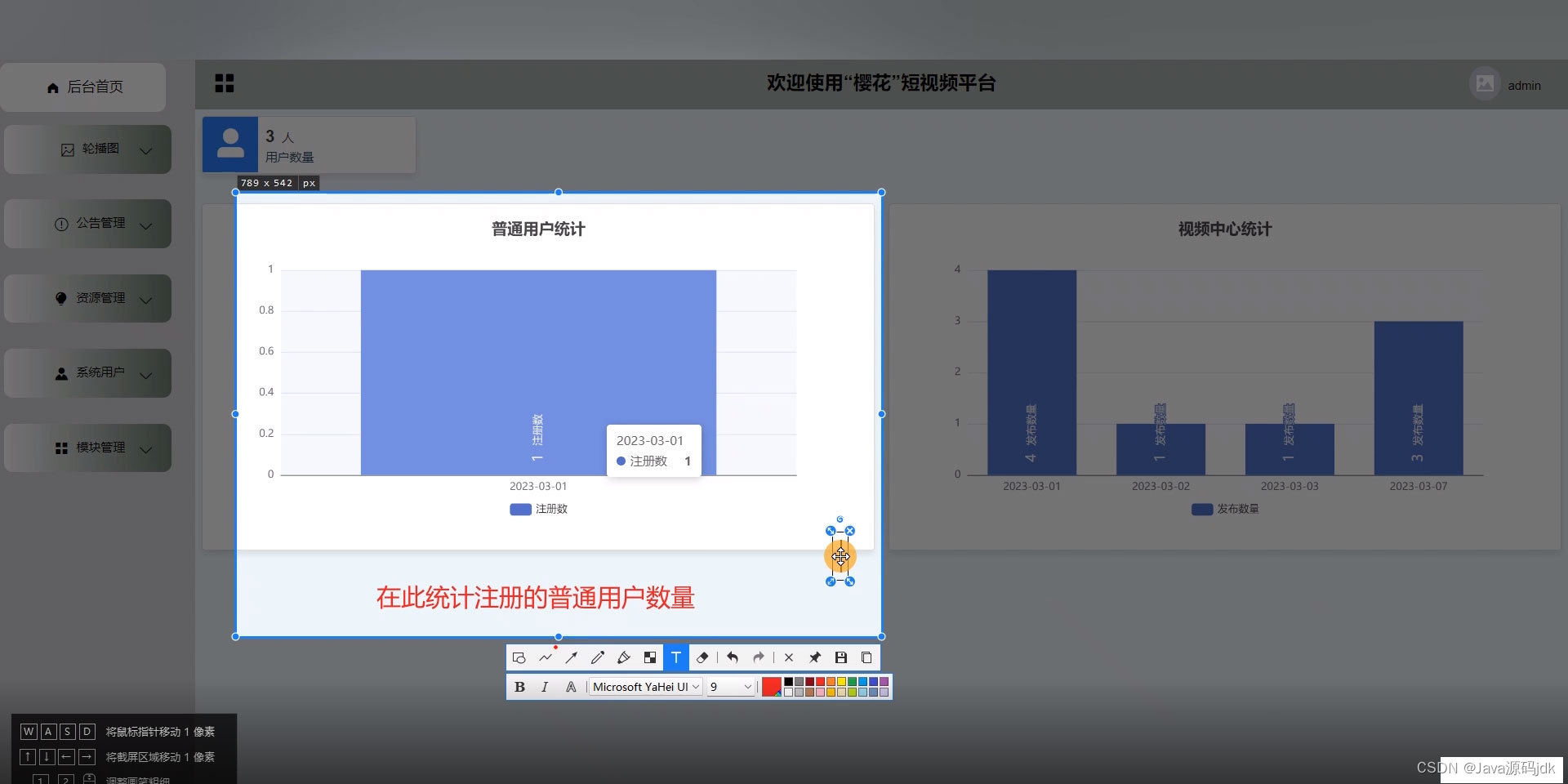Pick the pink color swatch
Viewport: 1568px width, 784px height.
point(820,692)
